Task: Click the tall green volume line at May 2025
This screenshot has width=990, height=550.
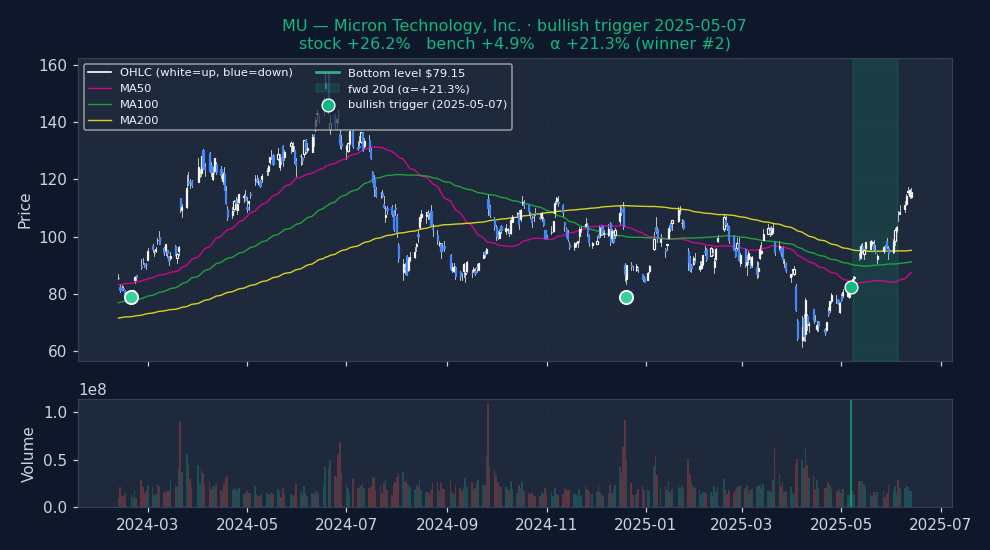Action: 851,450
